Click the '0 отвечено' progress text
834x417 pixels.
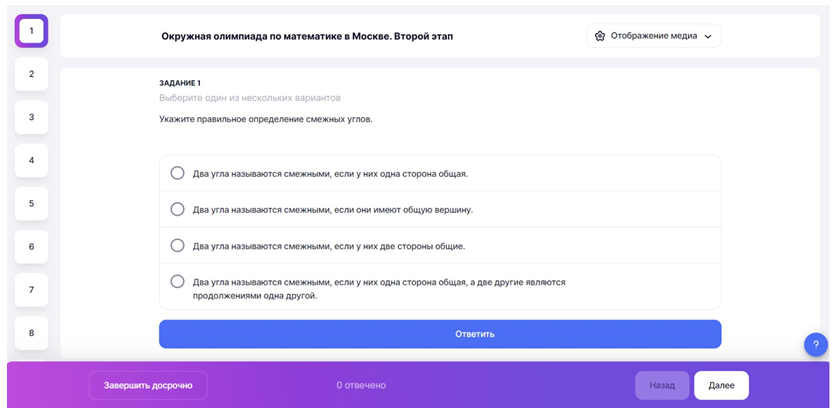tap(361, 385)
